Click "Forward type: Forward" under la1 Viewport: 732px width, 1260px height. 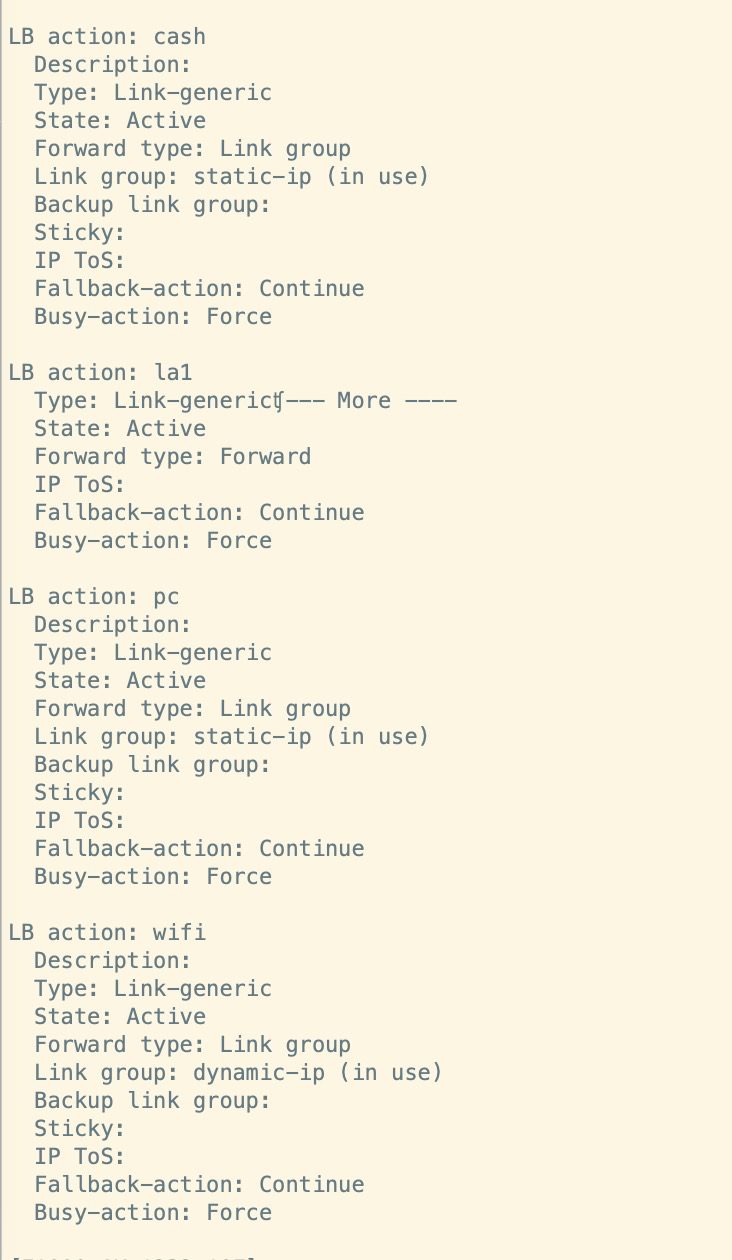coord(172,457)
